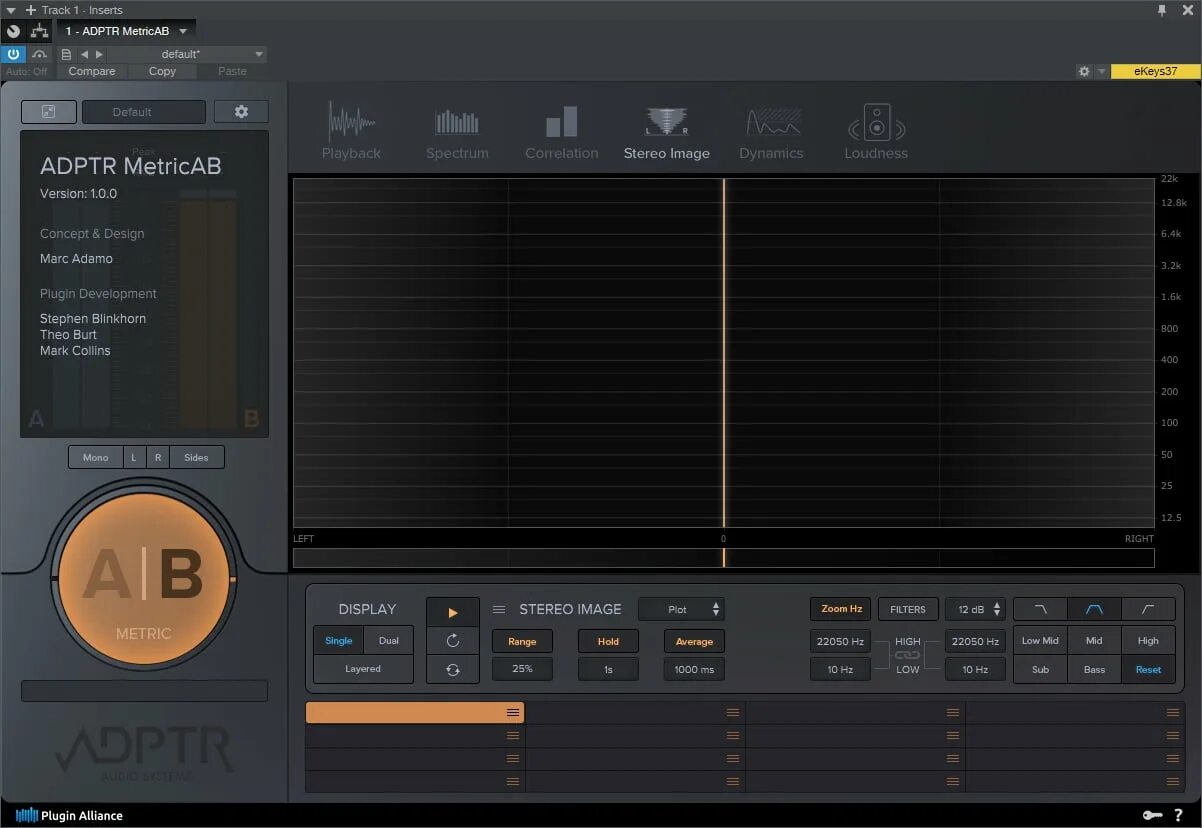Click the preset file icon

[x=66, y=54]
